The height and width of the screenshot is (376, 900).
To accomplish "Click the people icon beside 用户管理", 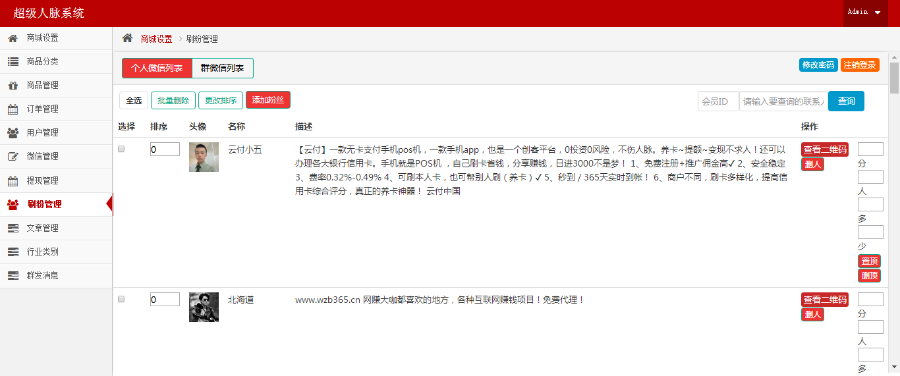I will [13, 133].
